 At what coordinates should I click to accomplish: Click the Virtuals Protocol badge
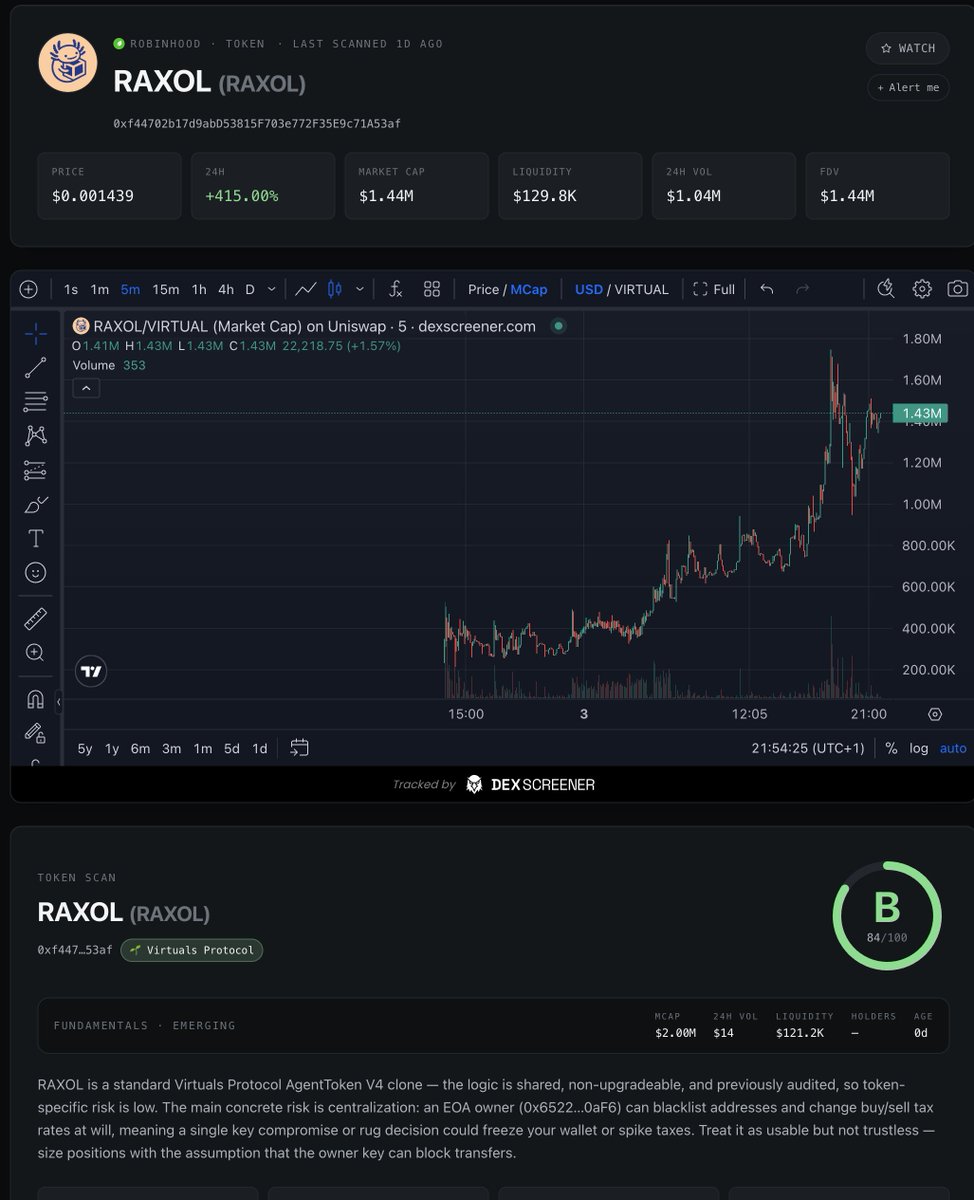(192, 950)
